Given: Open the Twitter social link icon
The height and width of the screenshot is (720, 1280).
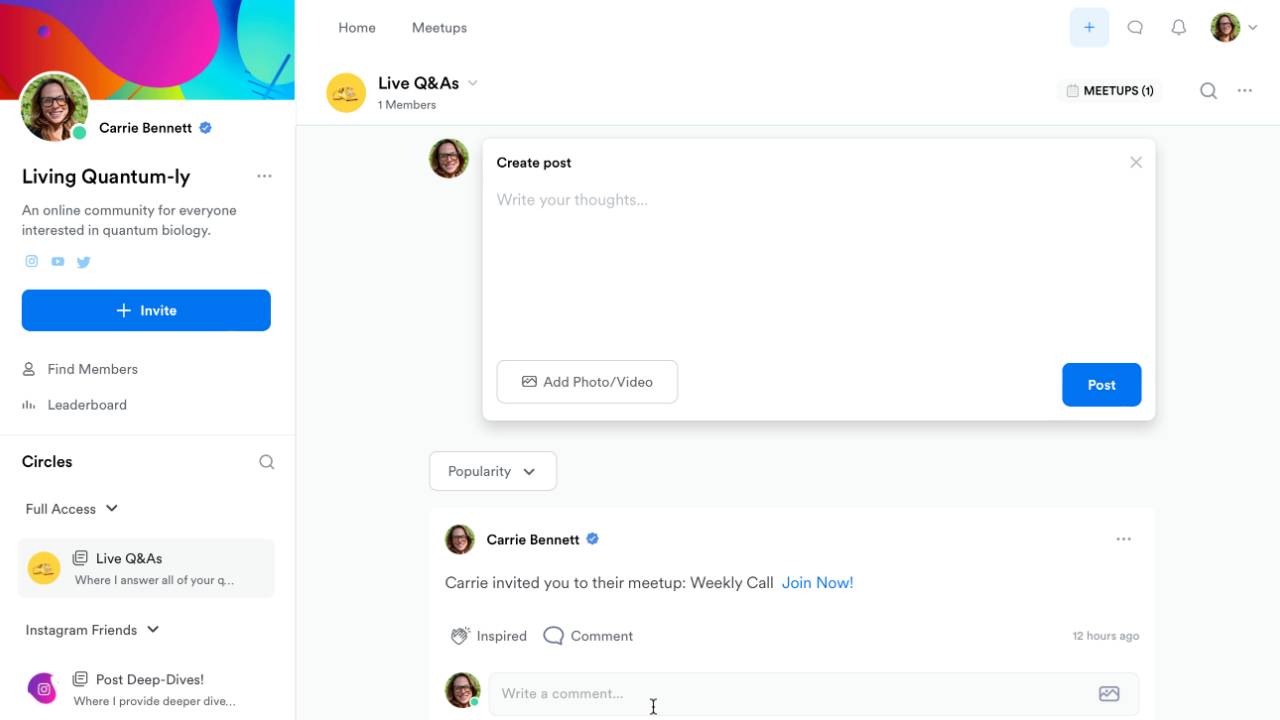Looking at the screenshot, I should [x=84, y=262].
